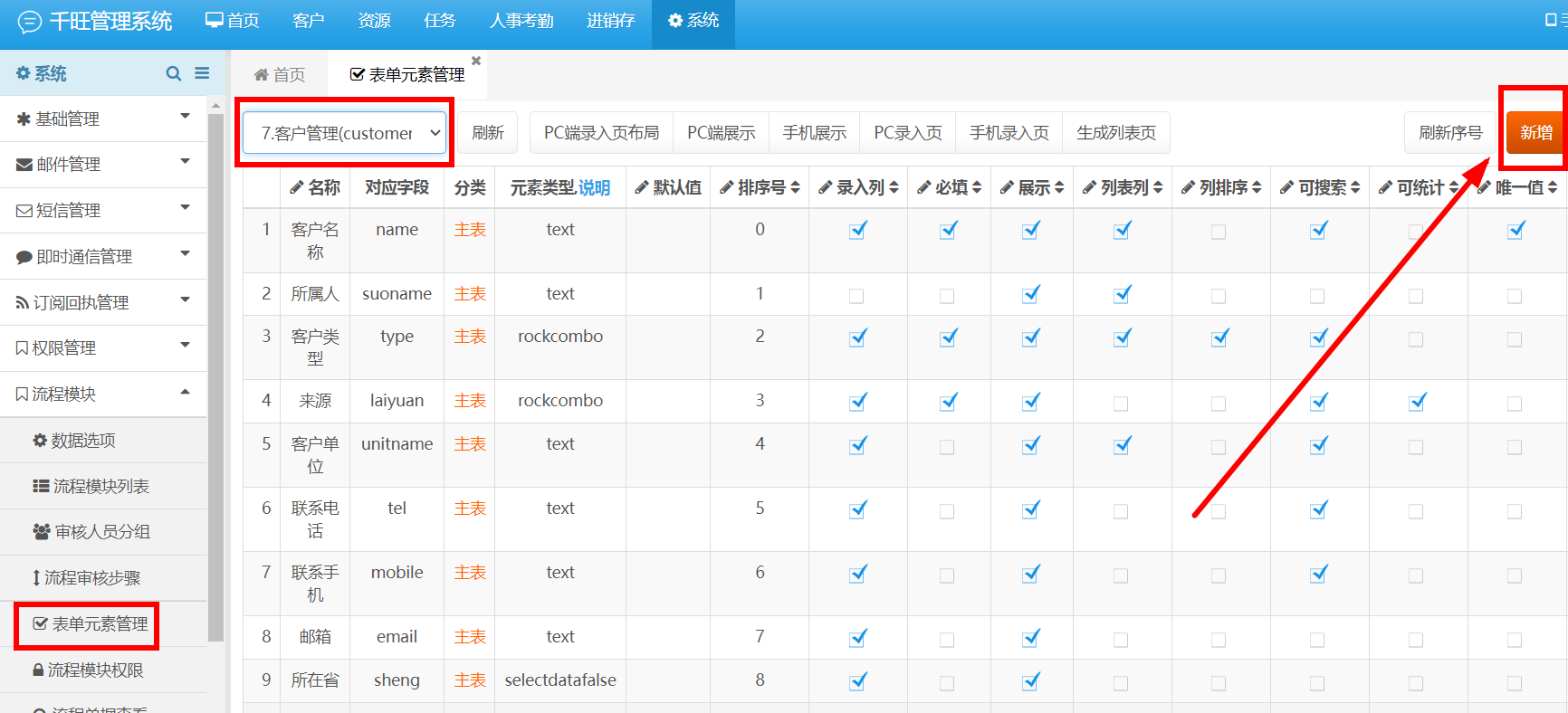Uncheck 列排序 for the type row
The height and width of the screenshot is (713, 1568).
(1219, 337)
